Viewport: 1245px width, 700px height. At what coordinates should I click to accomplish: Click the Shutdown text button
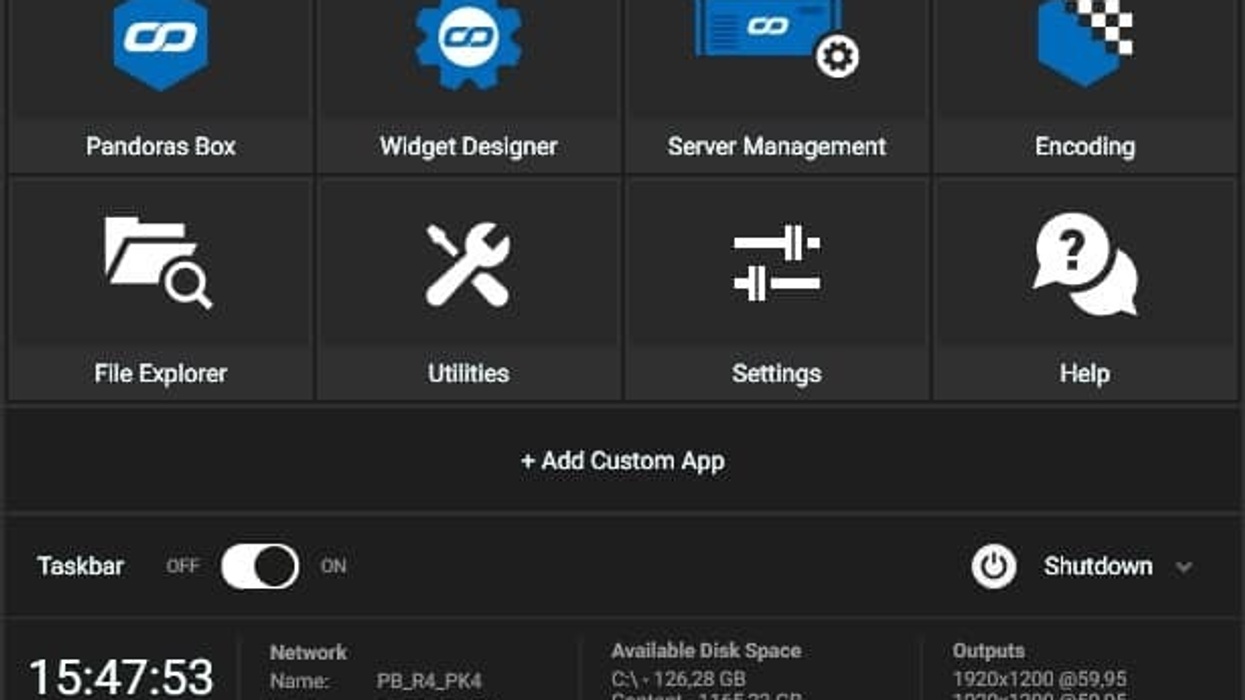pos(1097,566)
